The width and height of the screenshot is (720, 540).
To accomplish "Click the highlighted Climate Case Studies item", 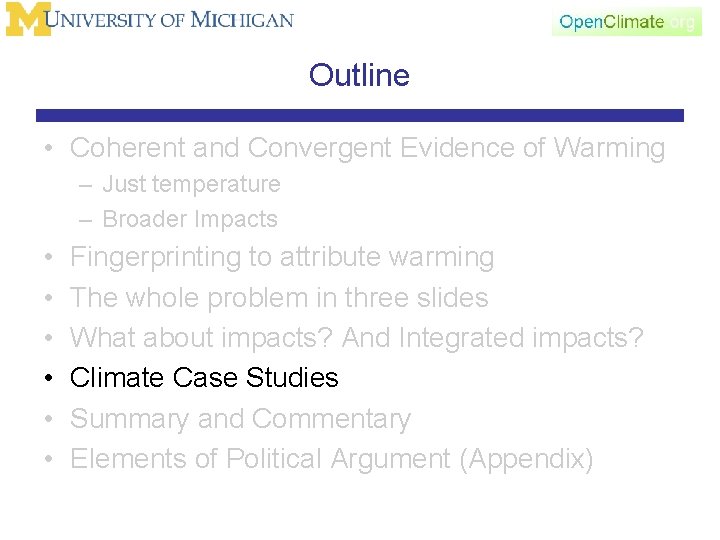I will point(204,378).
